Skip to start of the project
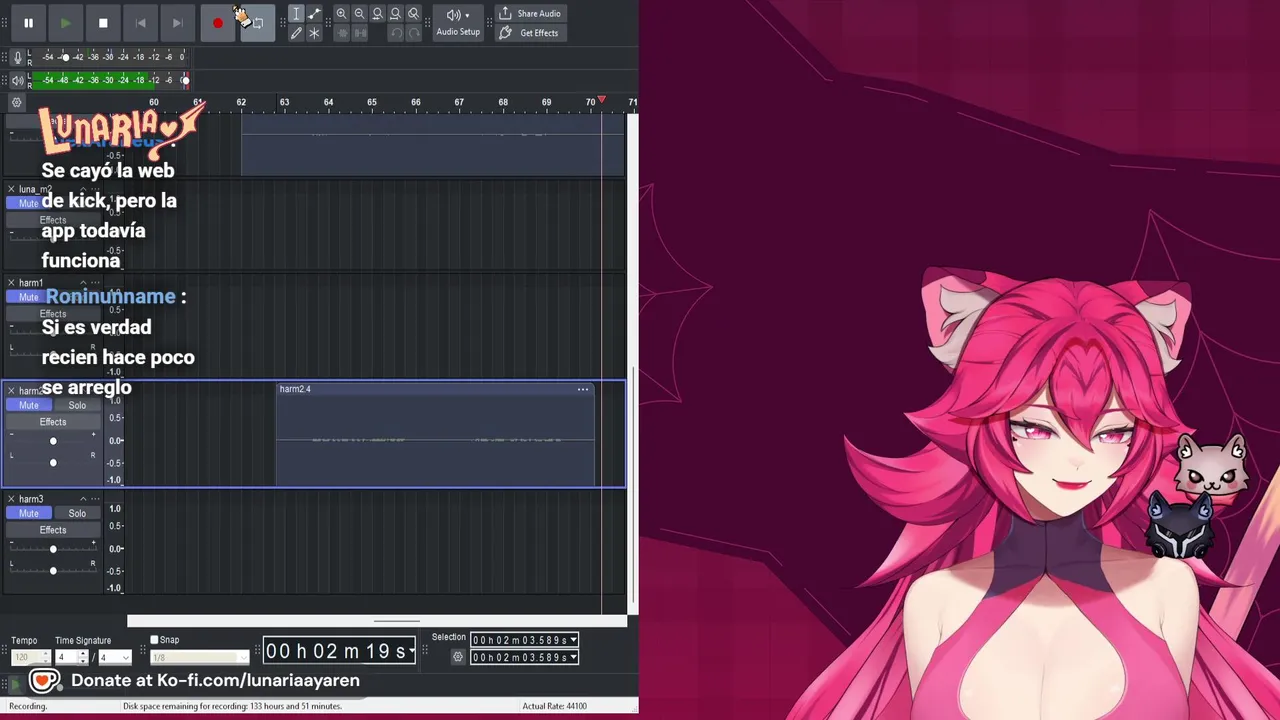The width and height of the screenshot is (1280, 720). pyautogui.click(x=140, y=23)
